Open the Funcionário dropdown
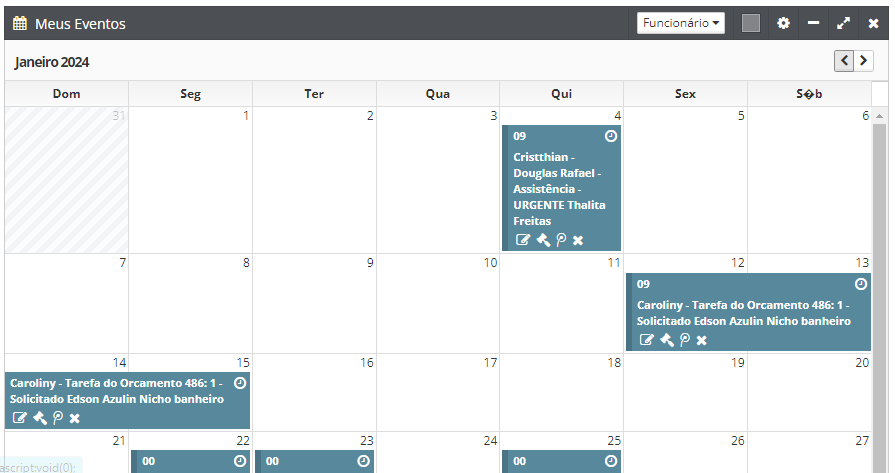The image size is (895, 473). tap(681, 23)
